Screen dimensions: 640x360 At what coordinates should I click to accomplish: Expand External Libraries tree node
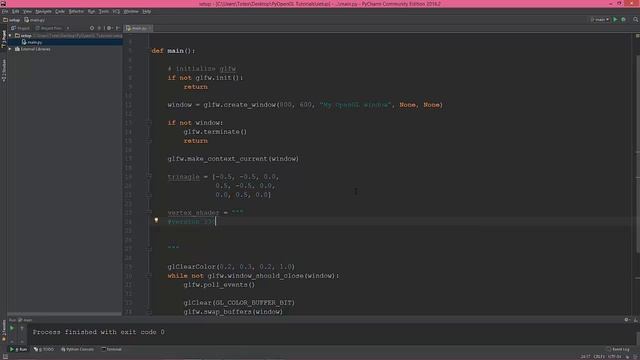10,49
